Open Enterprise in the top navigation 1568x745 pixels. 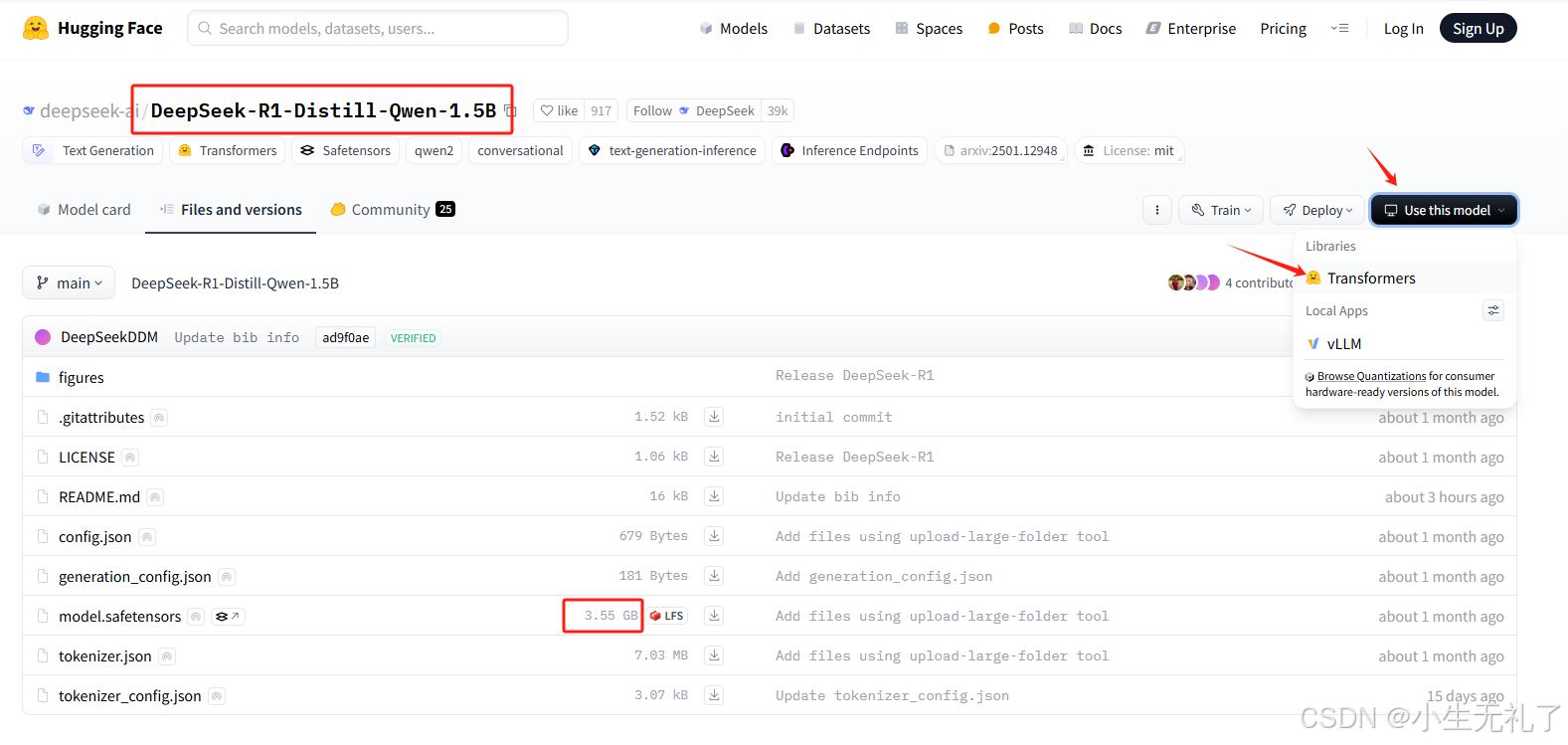1191,28
